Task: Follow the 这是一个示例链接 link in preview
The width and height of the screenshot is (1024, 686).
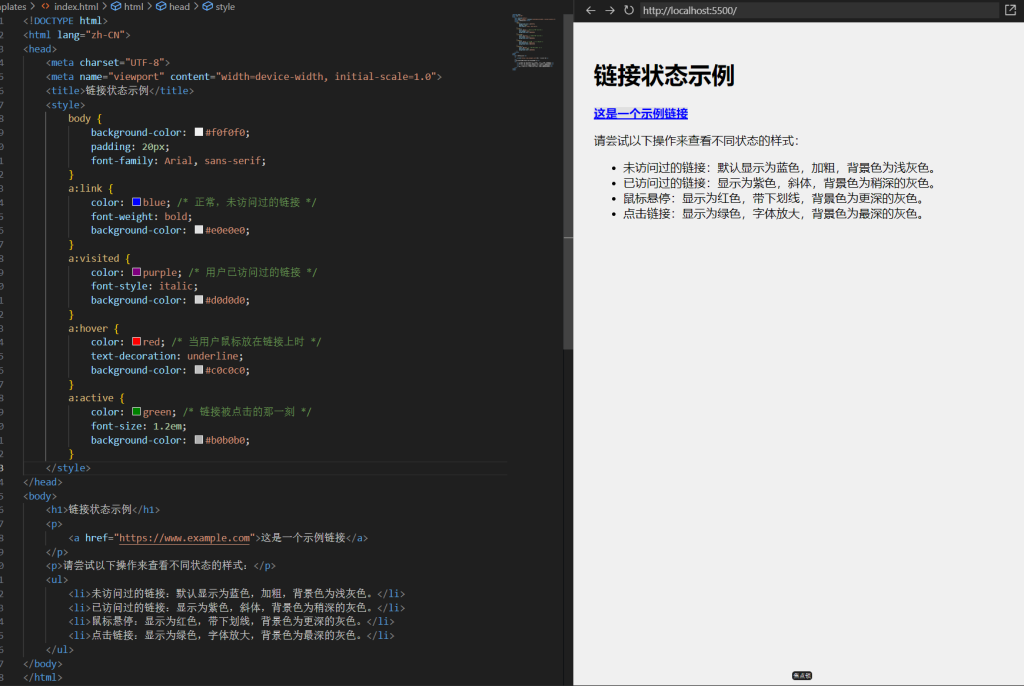Action: 640,114
